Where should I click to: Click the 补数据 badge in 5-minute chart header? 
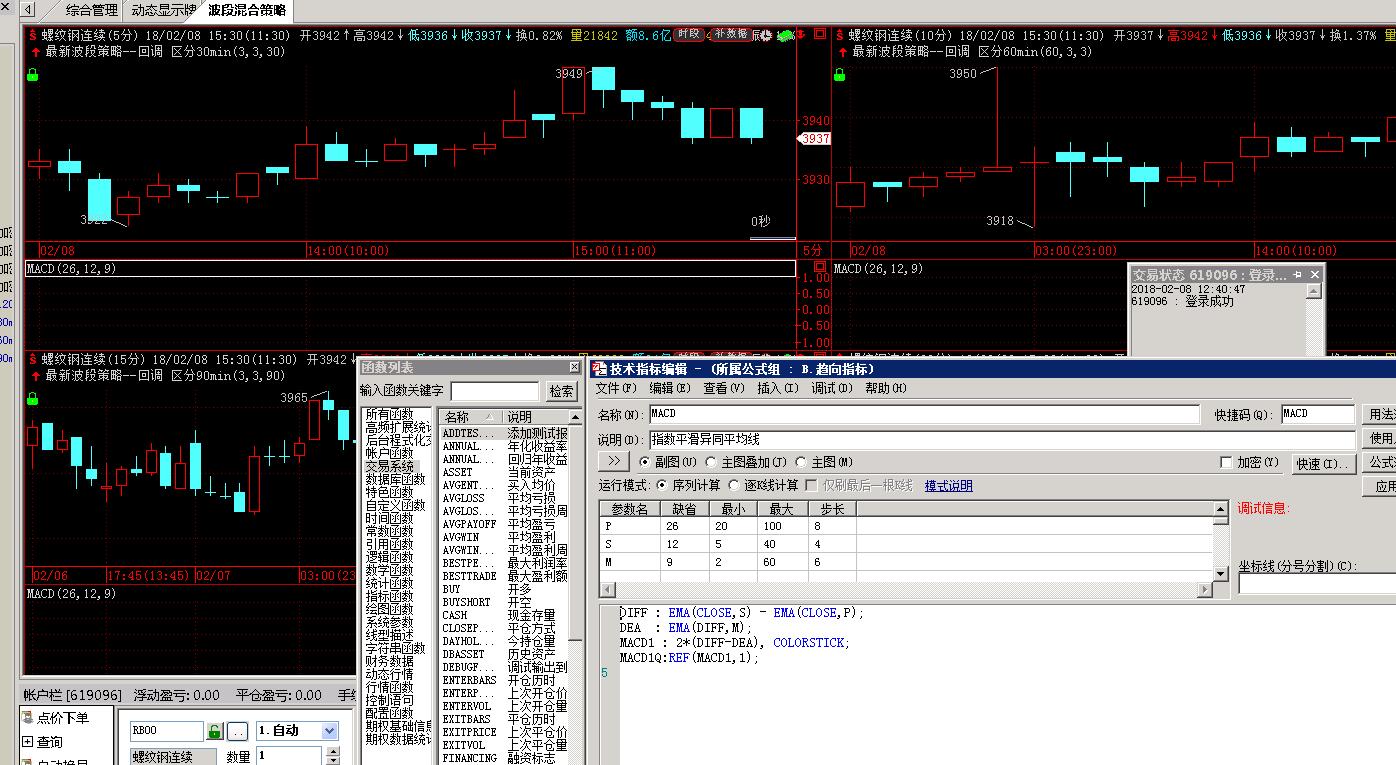coord(731,34)
